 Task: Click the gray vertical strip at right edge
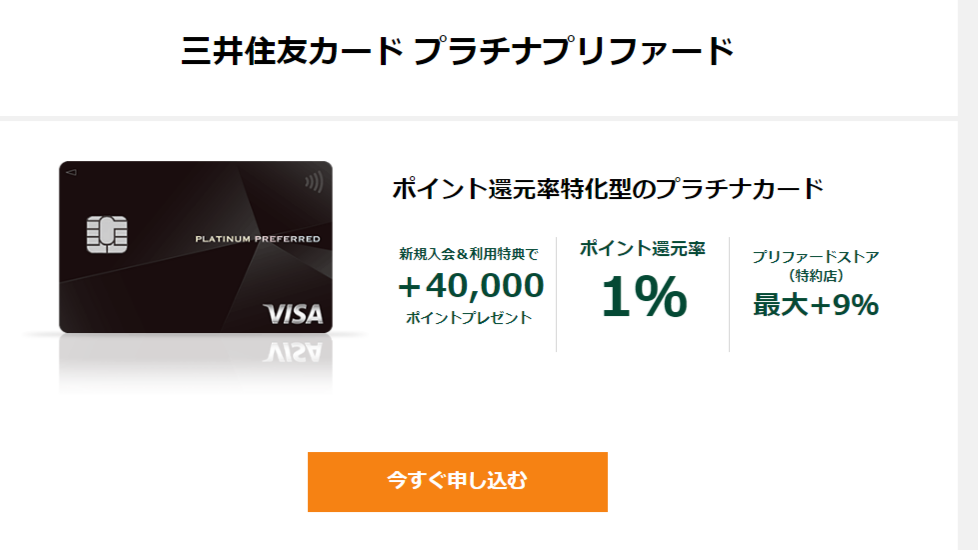(x=968, y=275)
